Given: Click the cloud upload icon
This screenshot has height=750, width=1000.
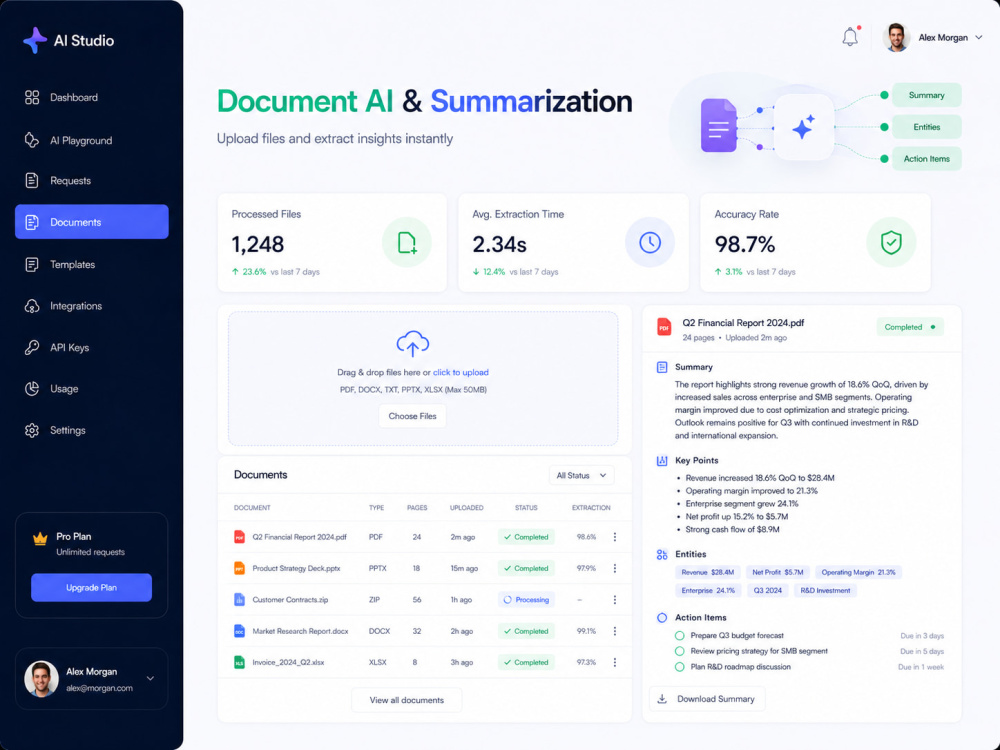Looking at the screenshot, I should point(413,343).
